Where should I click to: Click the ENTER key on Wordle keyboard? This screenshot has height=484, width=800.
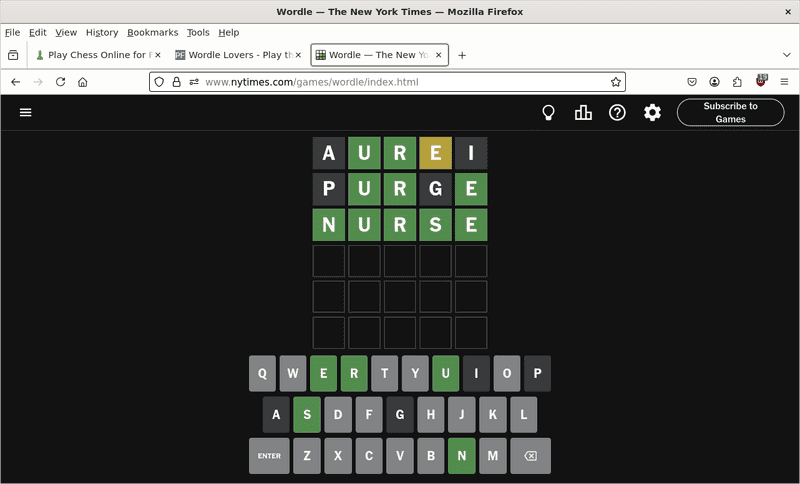click(x=269, y=456)
